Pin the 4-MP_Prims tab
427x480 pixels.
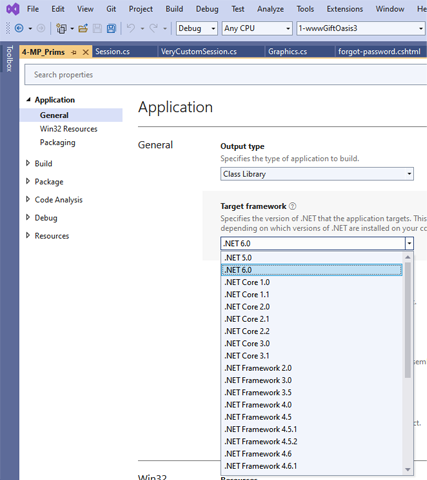pyautogui.click(x=74, y=52)
